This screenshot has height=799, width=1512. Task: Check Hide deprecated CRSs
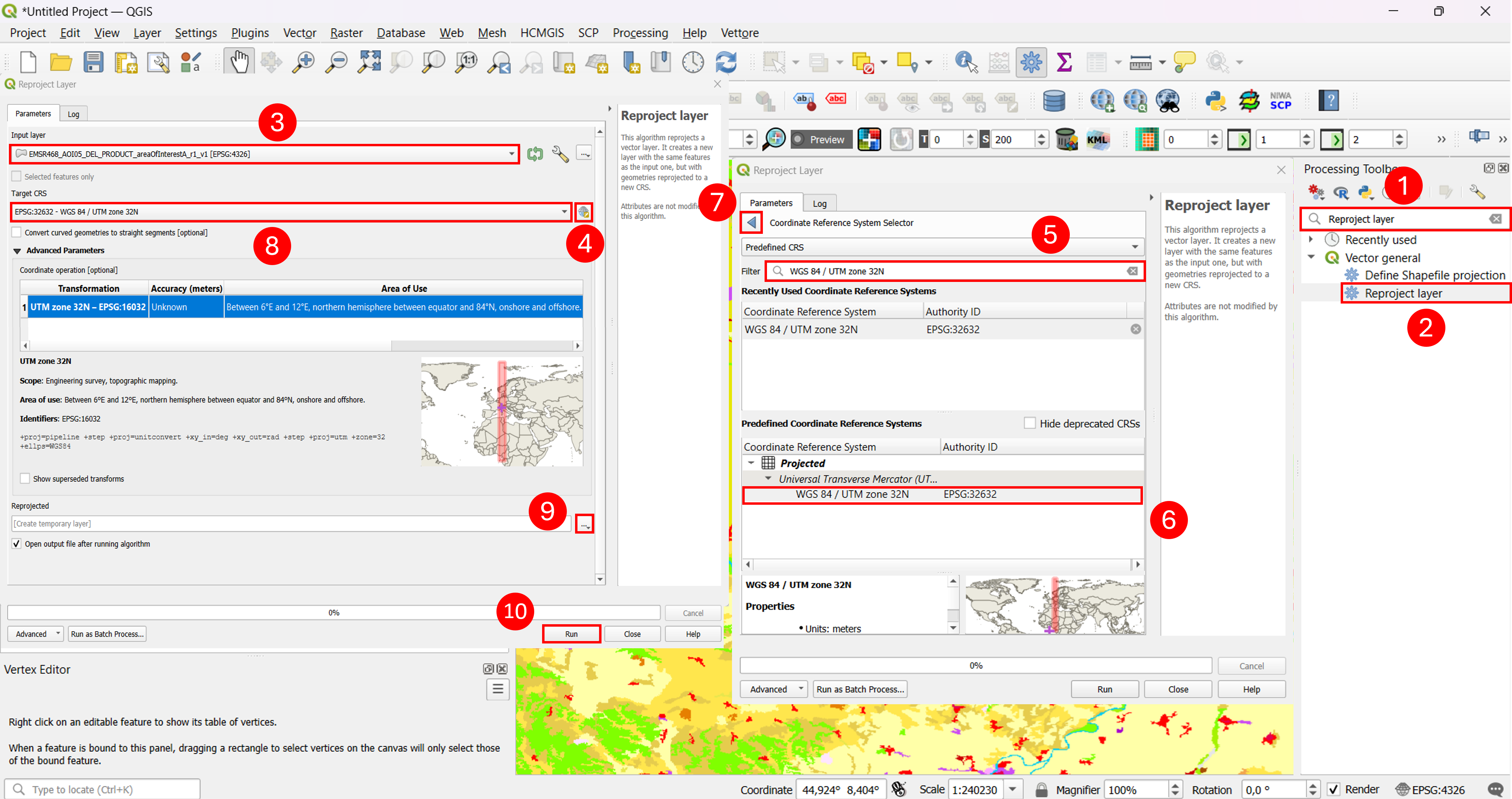point(1030,423)
